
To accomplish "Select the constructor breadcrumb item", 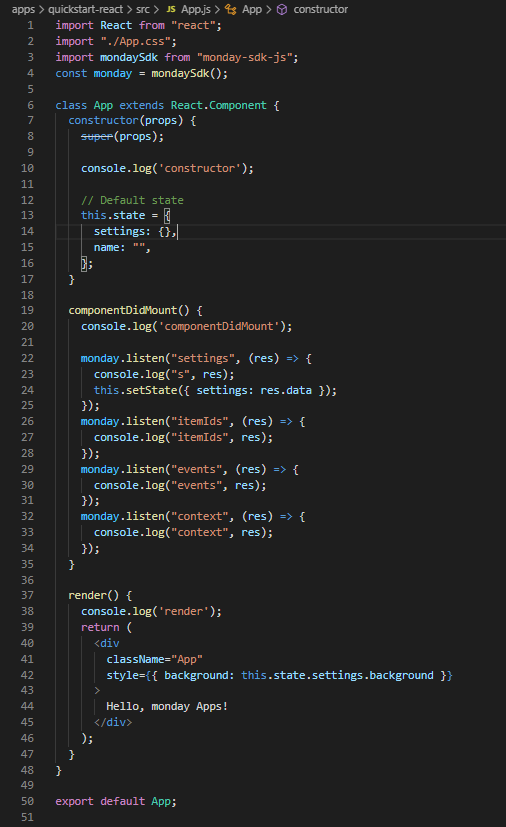I will pos(321,9).
